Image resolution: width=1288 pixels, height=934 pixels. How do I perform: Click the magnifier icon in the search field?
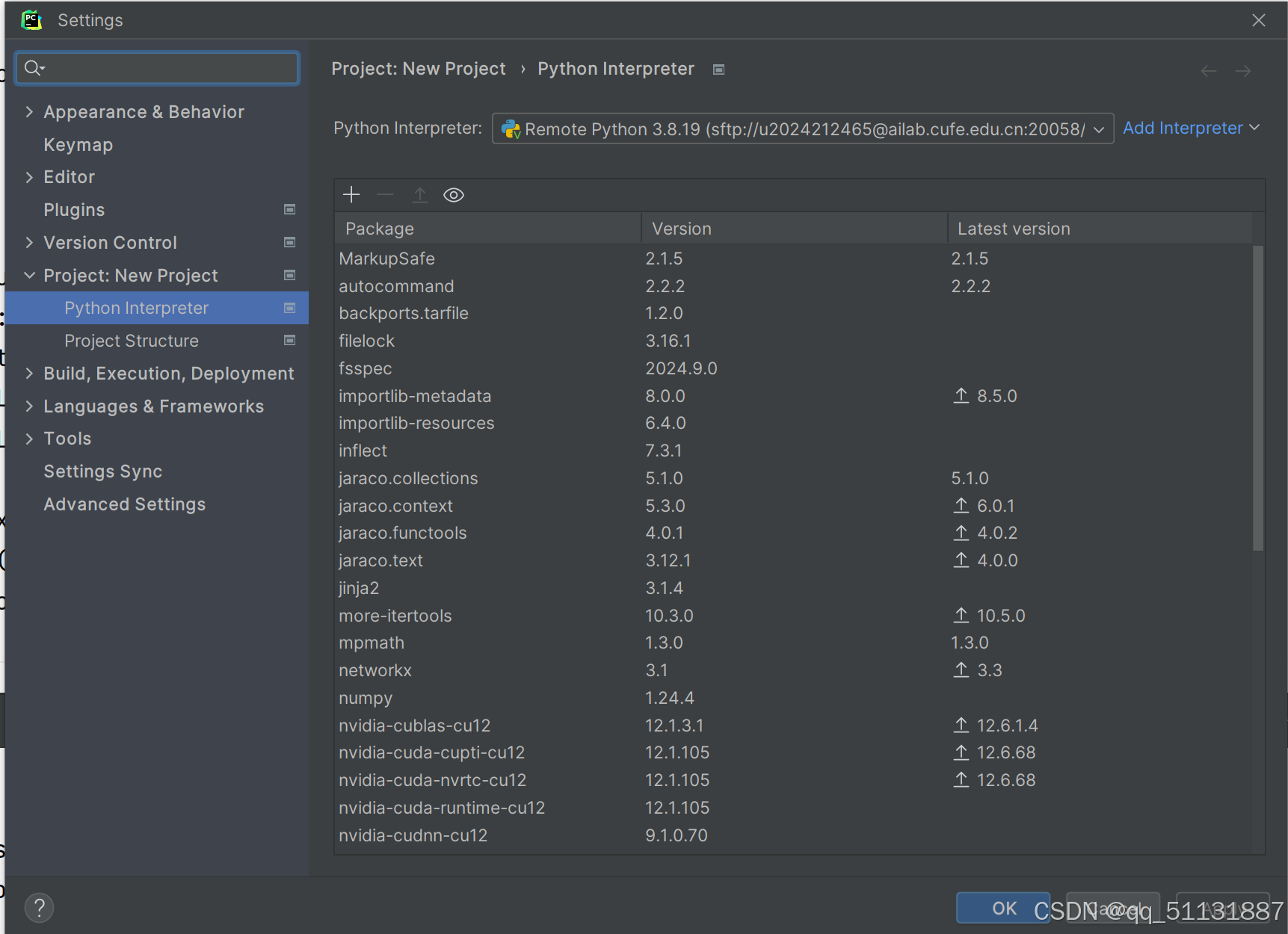(x=33, y=67)
